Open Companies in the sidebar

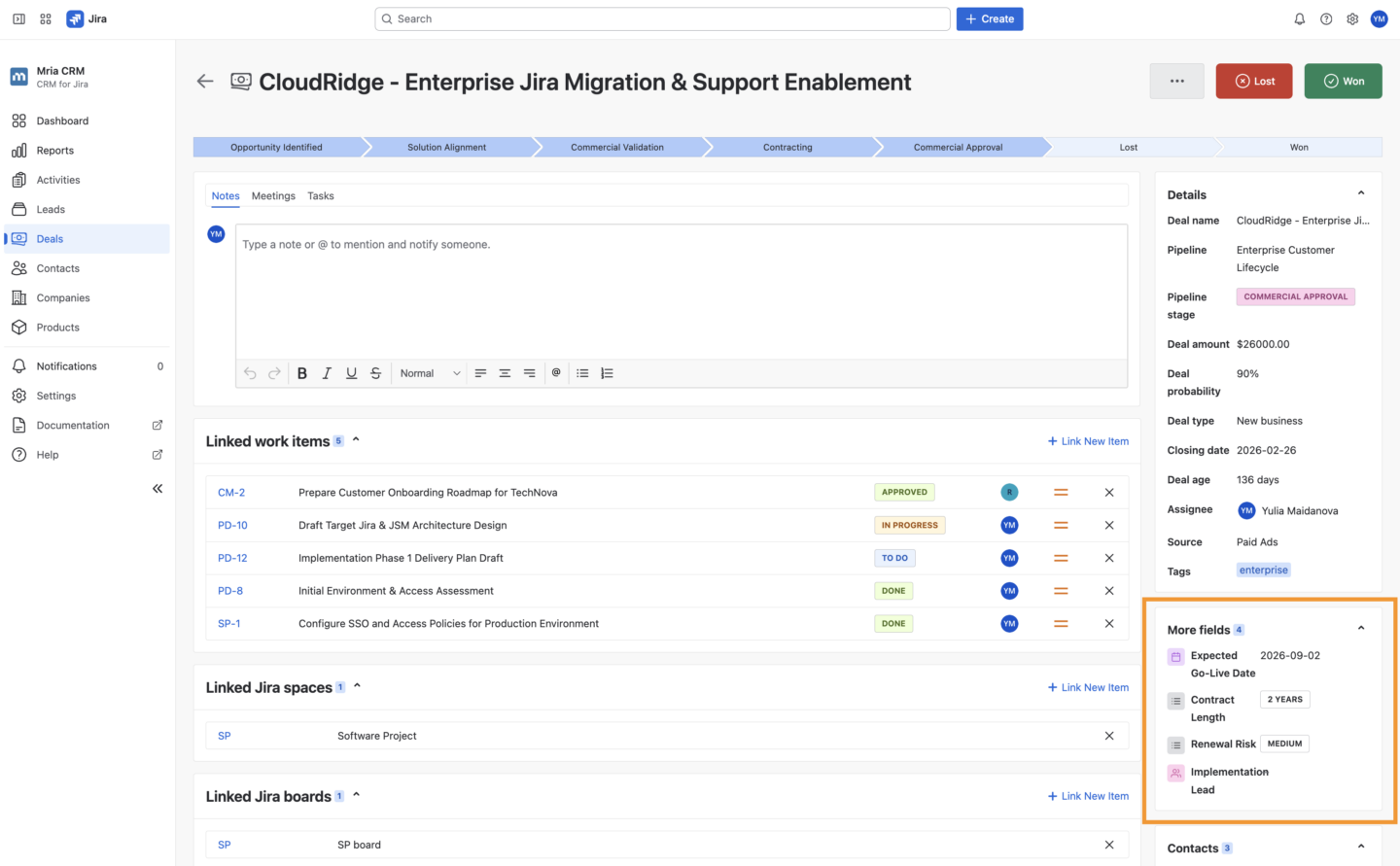pos(87,298)
